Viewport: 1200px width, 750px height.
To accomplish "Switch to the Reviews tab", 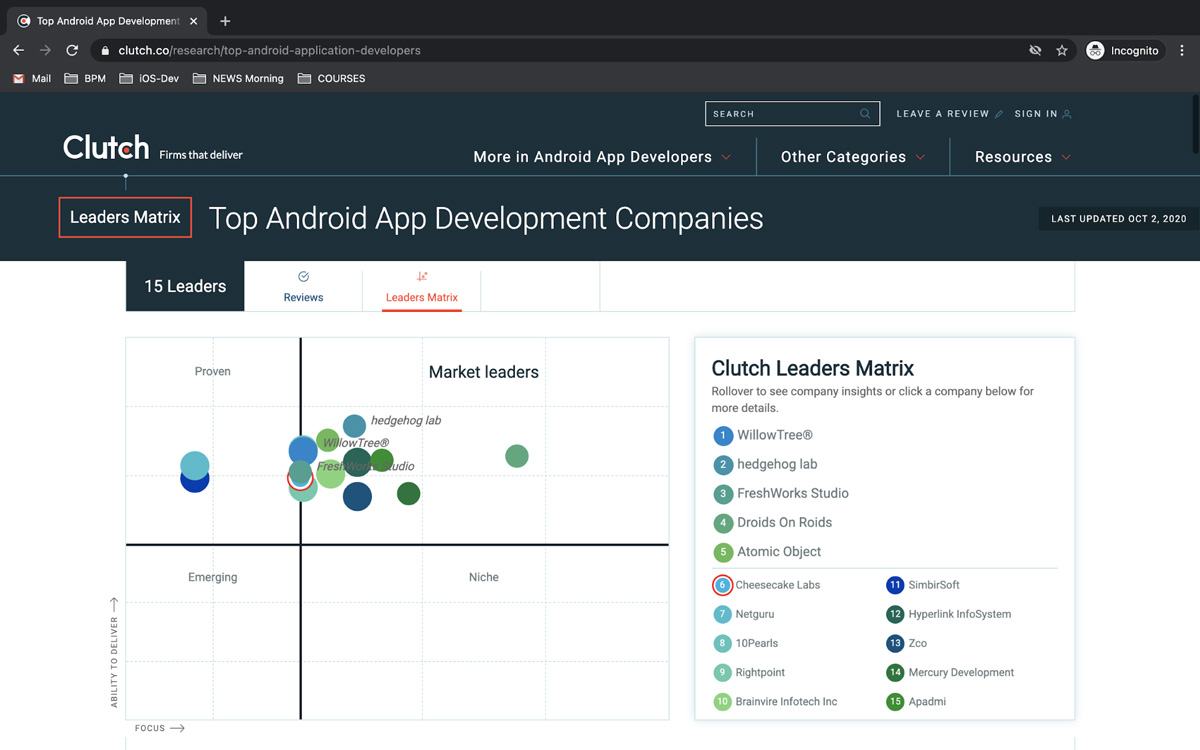I will [303, 287].
